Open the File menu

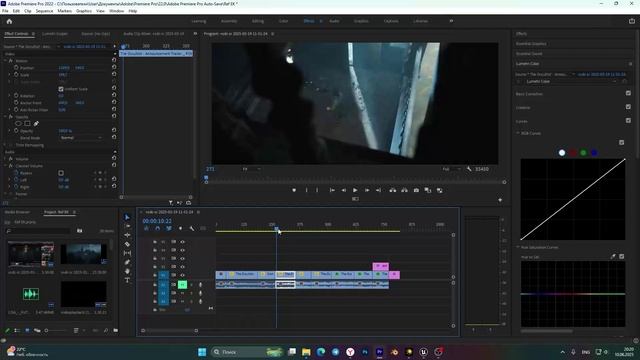[x=5, y=11]
